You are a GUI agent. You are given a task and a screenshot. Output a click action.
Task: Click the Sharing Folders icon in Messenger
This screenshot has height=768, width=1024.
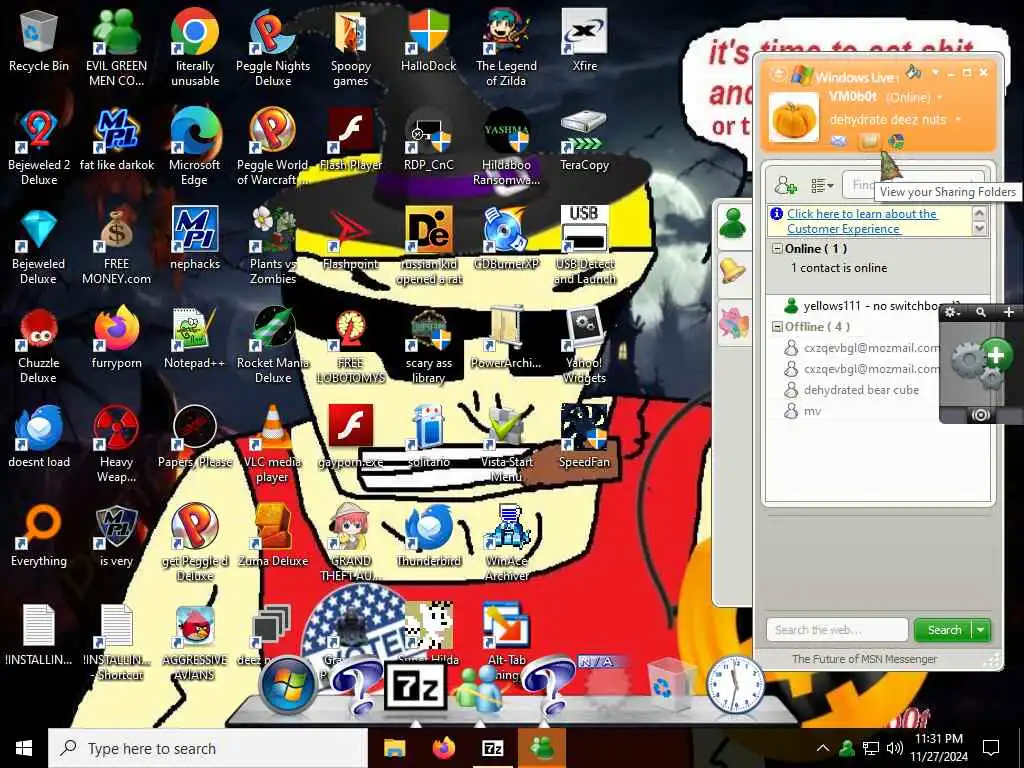tap(869, 141)
